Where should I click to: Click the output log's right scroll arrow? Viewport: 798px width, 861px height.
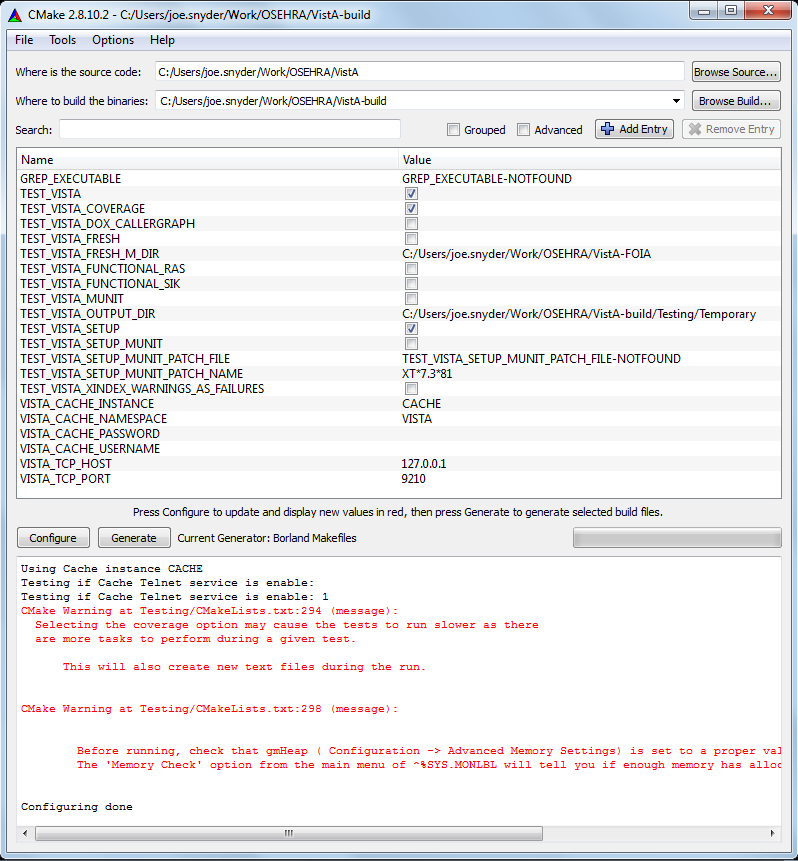point(771,833)
